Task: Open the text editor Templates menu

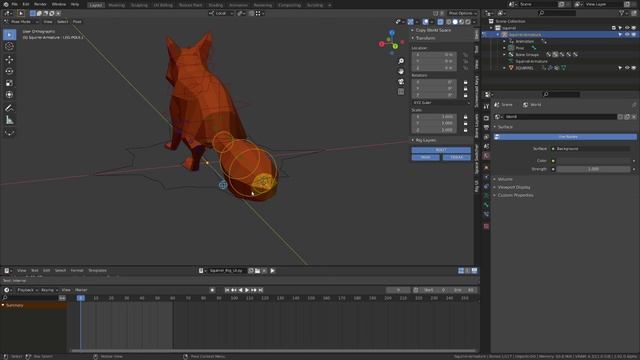Action: pyautogui.click(x=98, y=271)
